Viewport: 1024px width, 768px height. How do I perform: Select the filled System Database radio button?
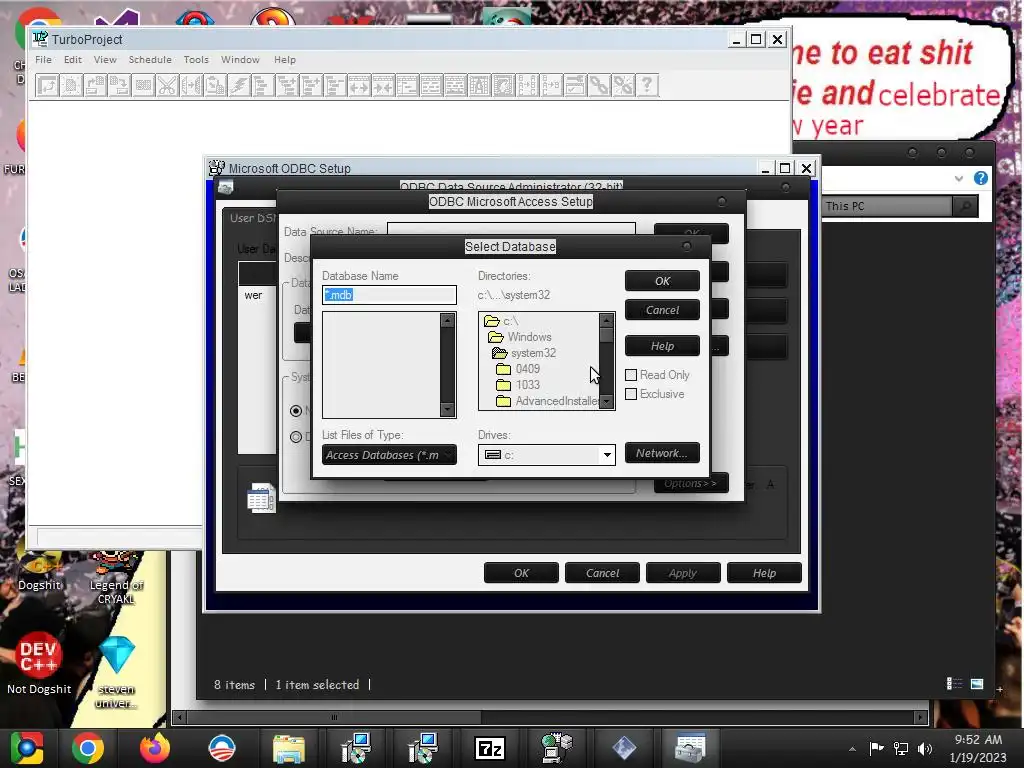296,411
